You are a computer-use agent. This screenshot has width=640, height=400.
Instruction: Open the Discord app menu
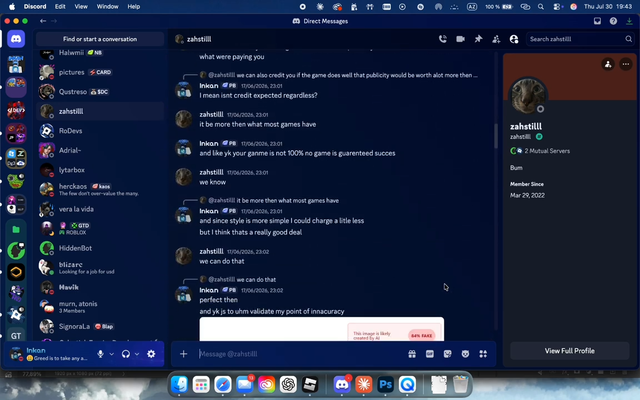35,7
